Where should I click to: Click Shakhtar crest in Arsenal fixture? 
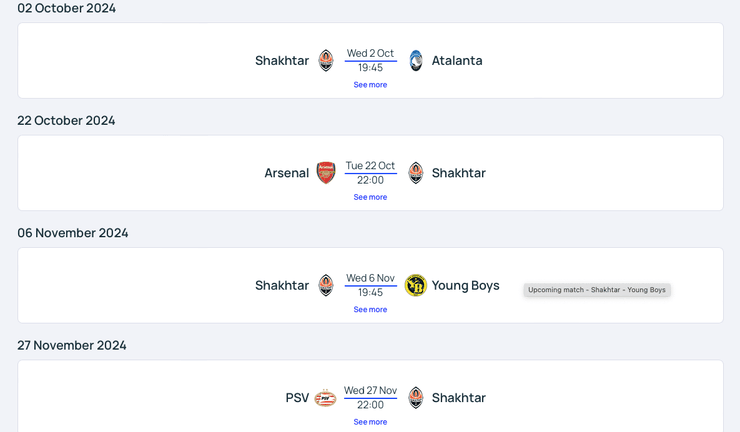(x=416, y=173)
